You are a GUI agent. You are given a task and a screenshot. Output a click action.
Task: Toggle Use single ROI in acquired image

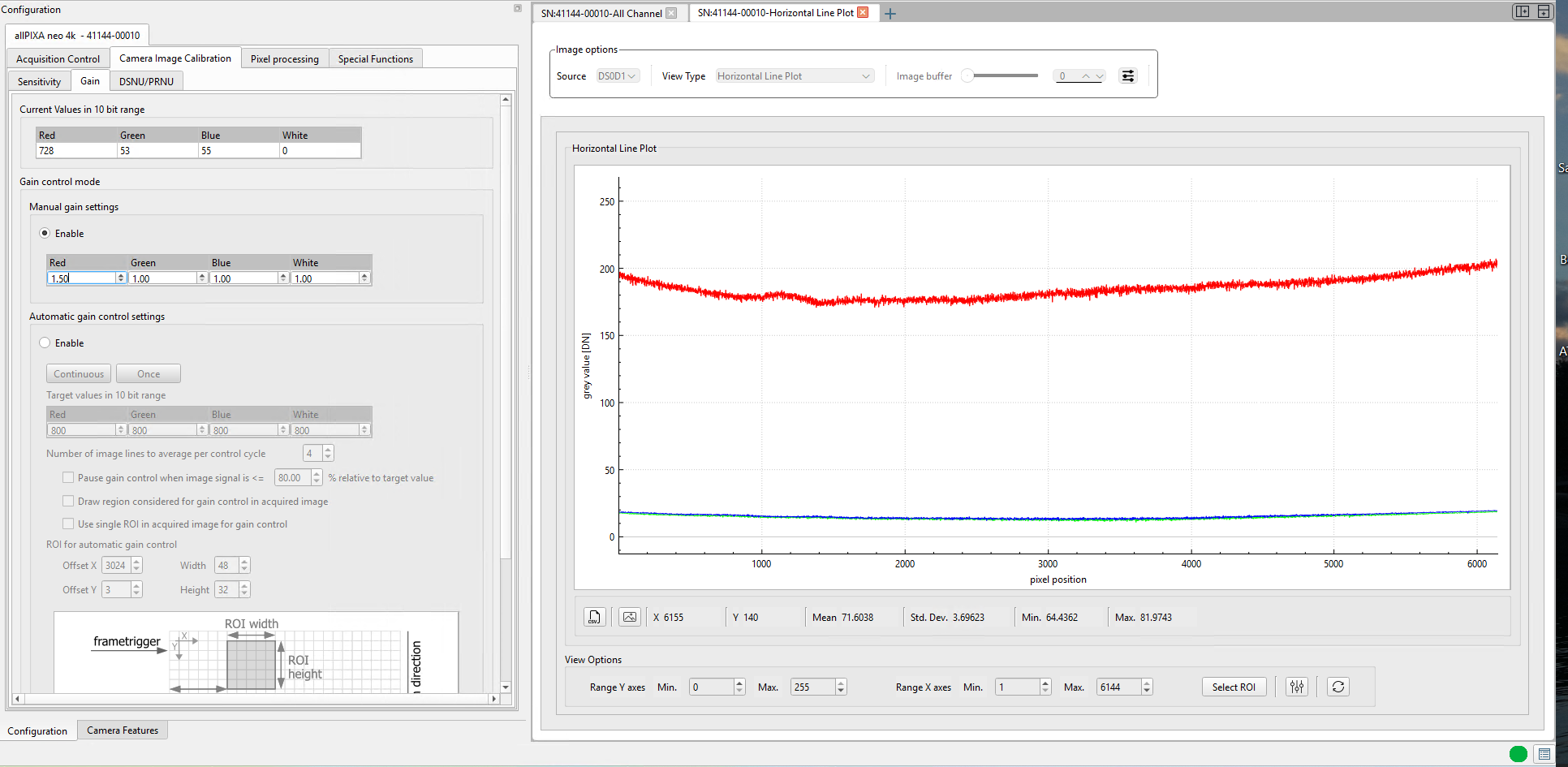(x=68, y=524)
